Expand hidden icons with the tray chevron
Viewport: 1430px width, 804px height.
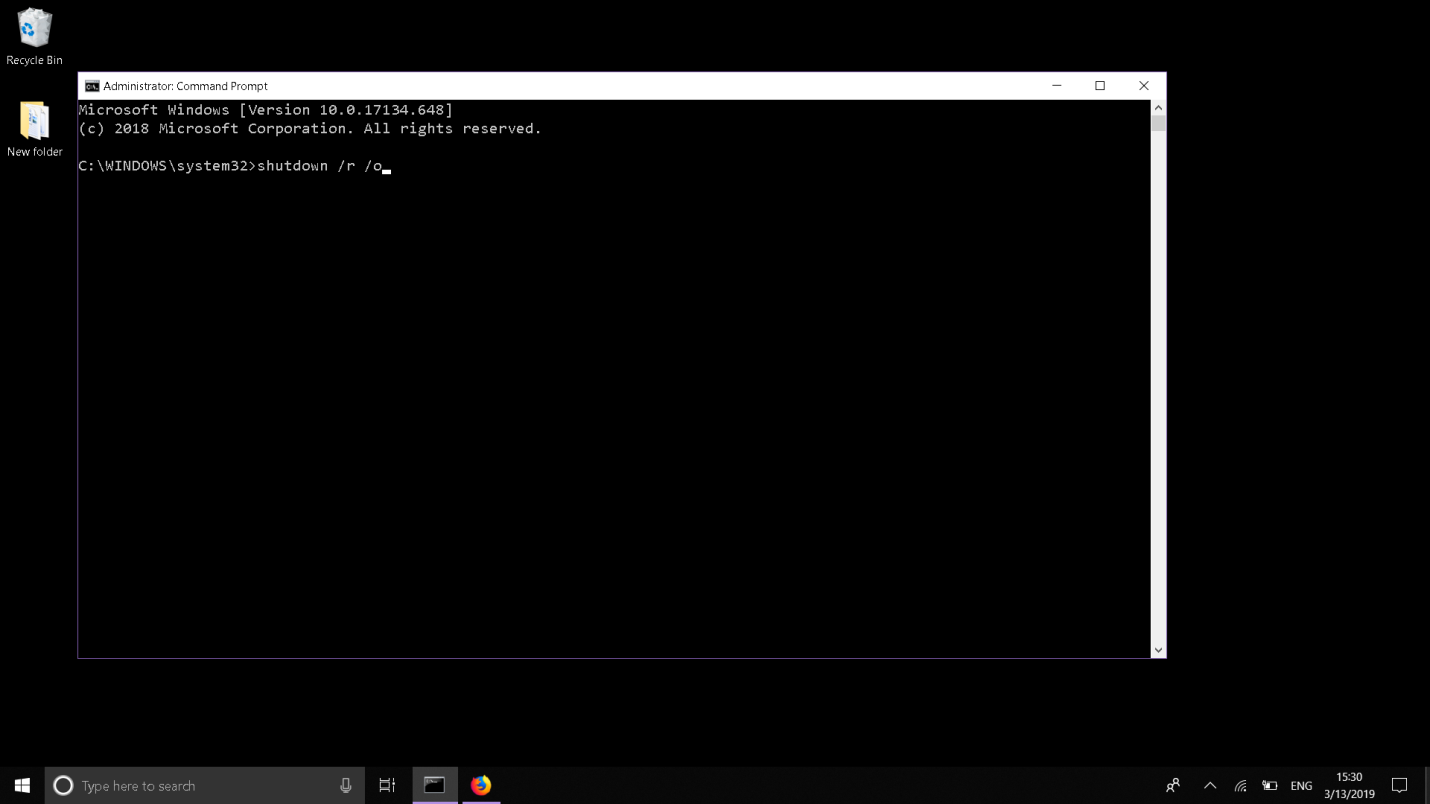click(1210, 786)
